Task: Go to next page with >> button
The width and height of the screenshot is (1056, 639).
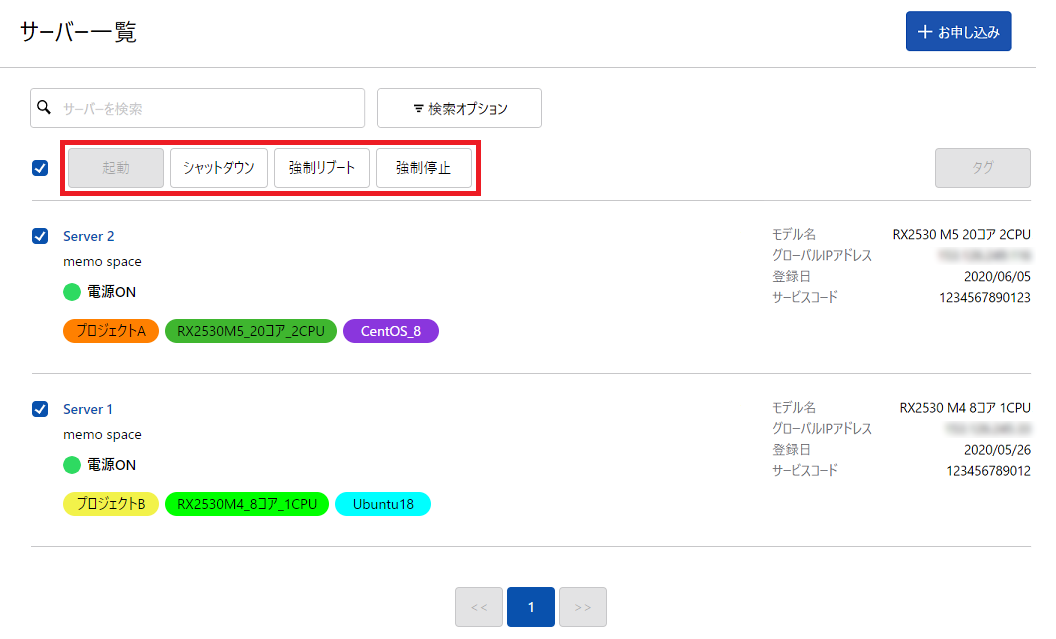Action: click(583, 607)
